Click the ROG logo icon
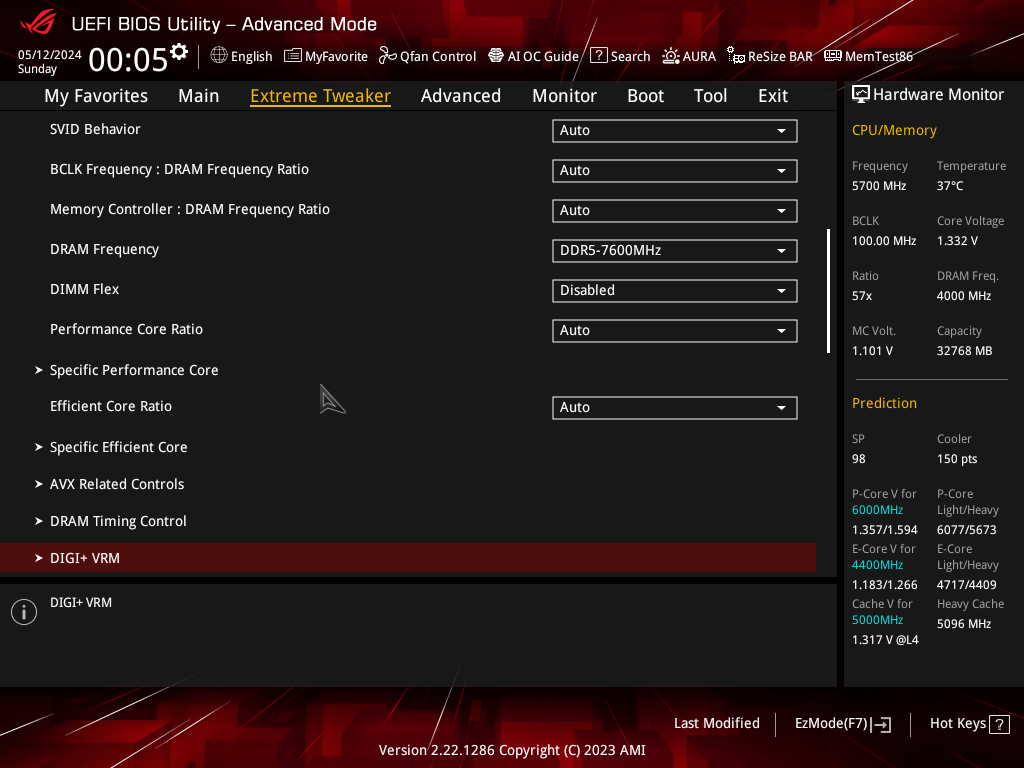Screen dimensions: 1024x768 coord(38,23)
